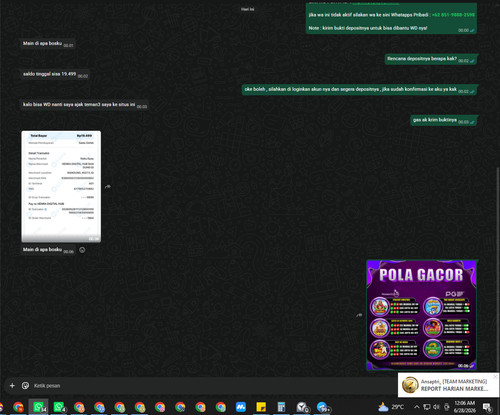Open network settings tray icon
The width and height of the screenshot is (500, 415).
click(427, 407)
